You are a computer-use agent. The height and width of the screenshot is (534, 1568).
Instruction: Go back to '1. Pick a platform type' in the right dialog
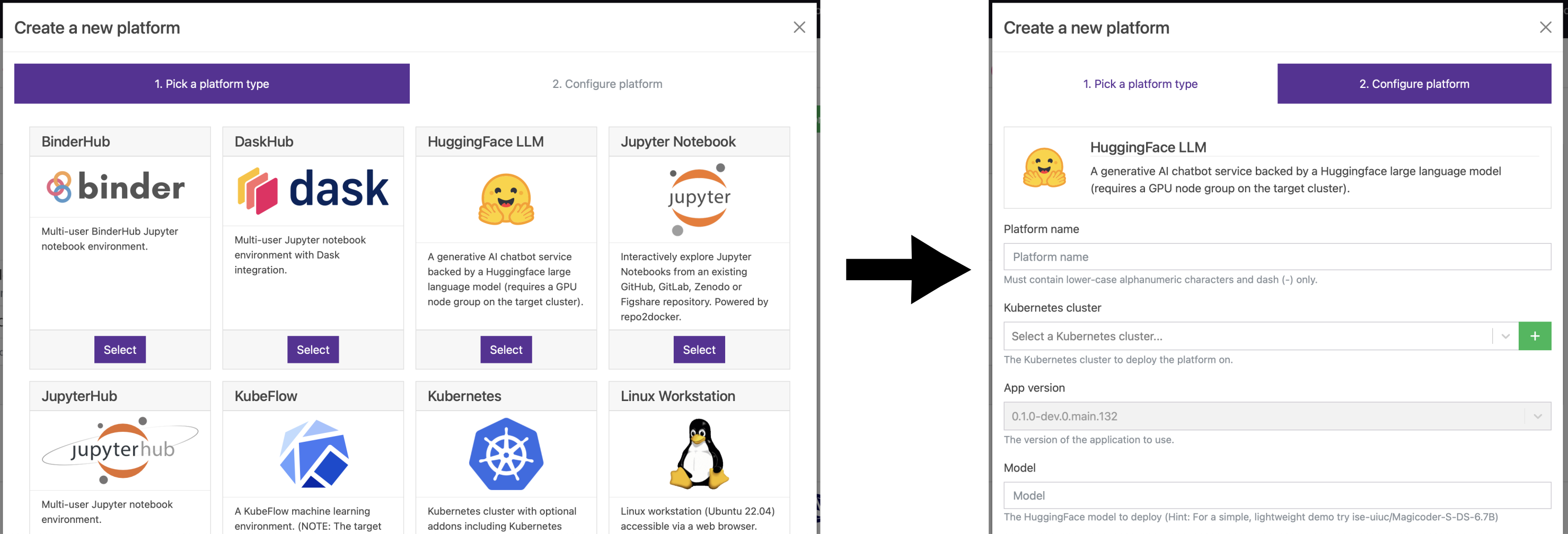(1140, 84)
